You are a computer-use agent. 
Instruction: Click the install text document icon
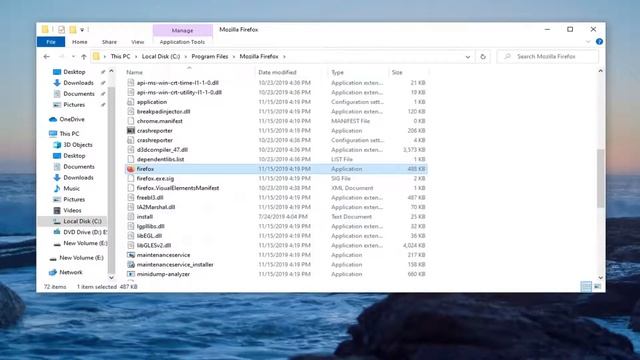coord(131,217)
